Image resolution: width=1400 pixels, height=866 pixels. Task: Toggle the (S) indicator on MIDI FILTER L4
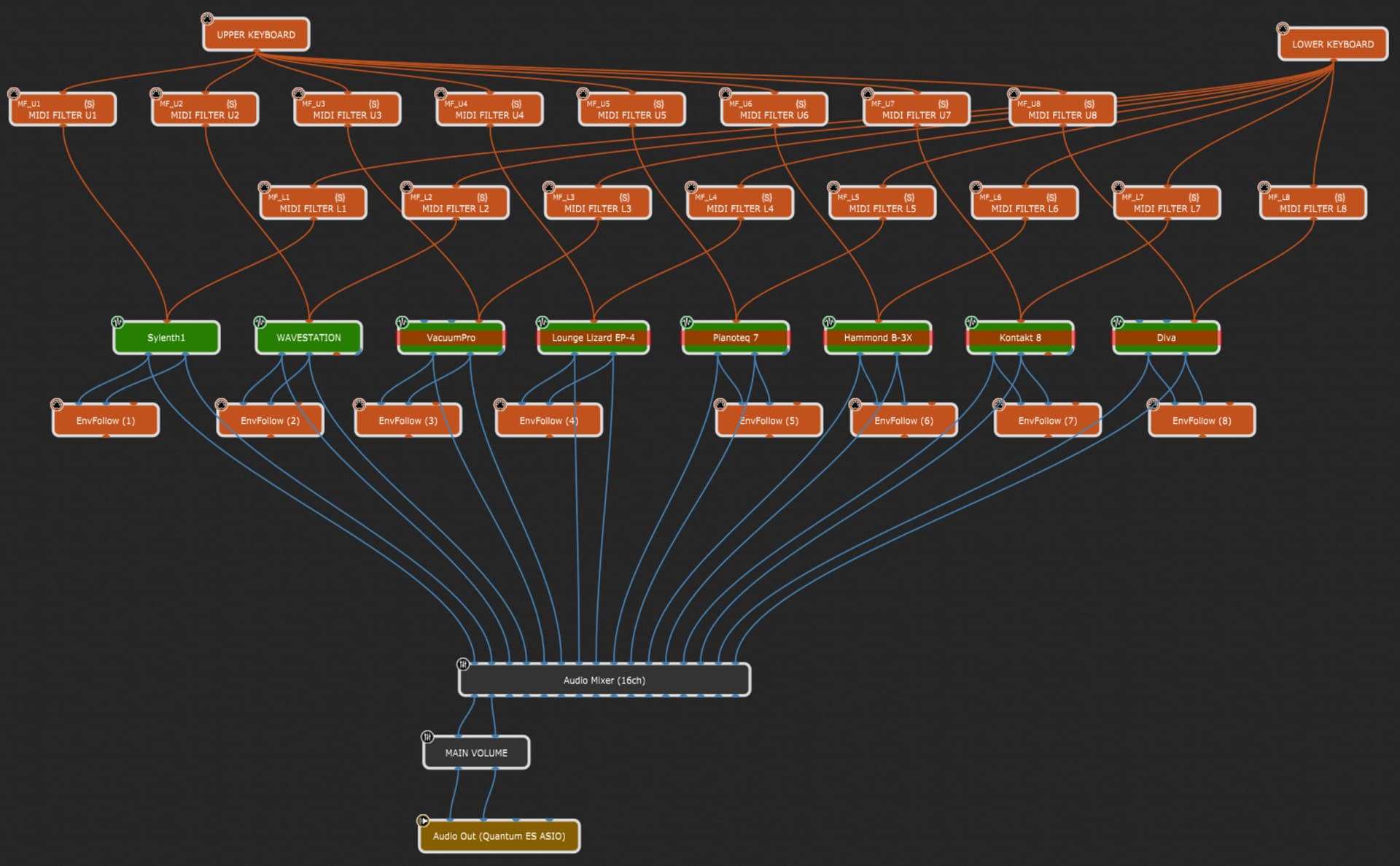tap(767, 197)
